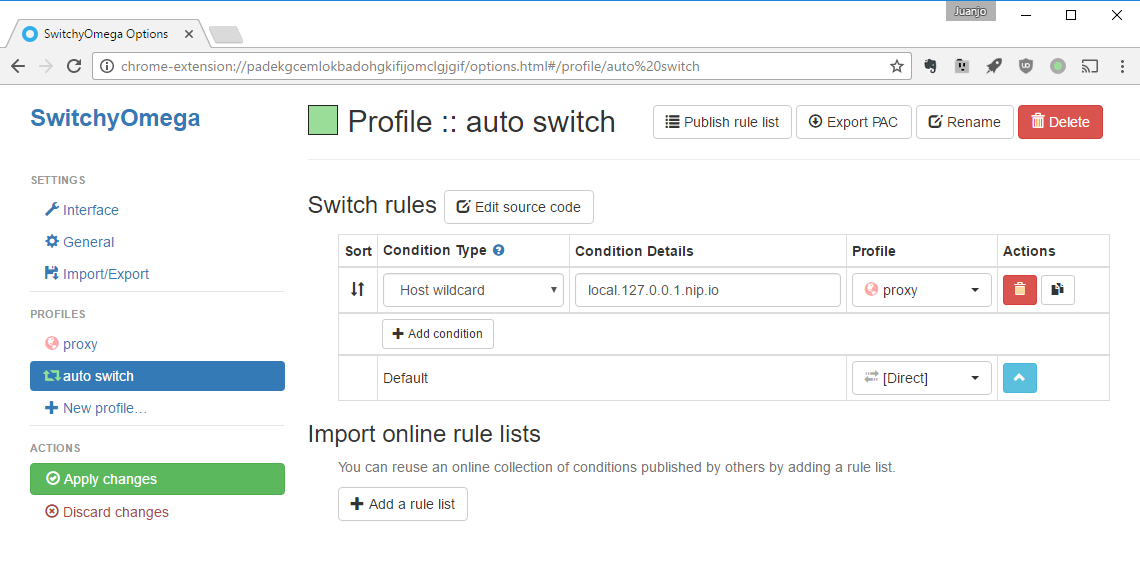Screen dimensions: 1140x566
Task: Open the [Direct] default profile dropdown
Action: pyautogui.click(x=922, y=378)
